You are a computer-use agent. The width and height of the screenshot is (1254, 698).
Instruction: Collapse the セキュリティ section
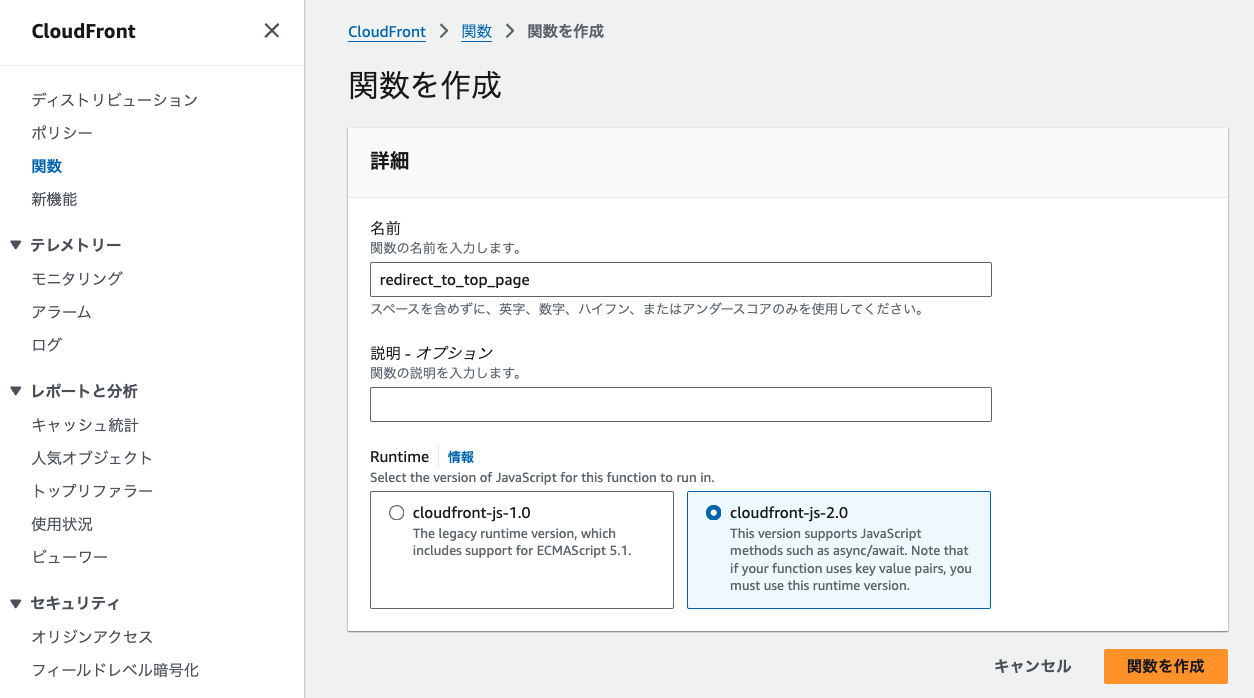[x=15, y=603]
